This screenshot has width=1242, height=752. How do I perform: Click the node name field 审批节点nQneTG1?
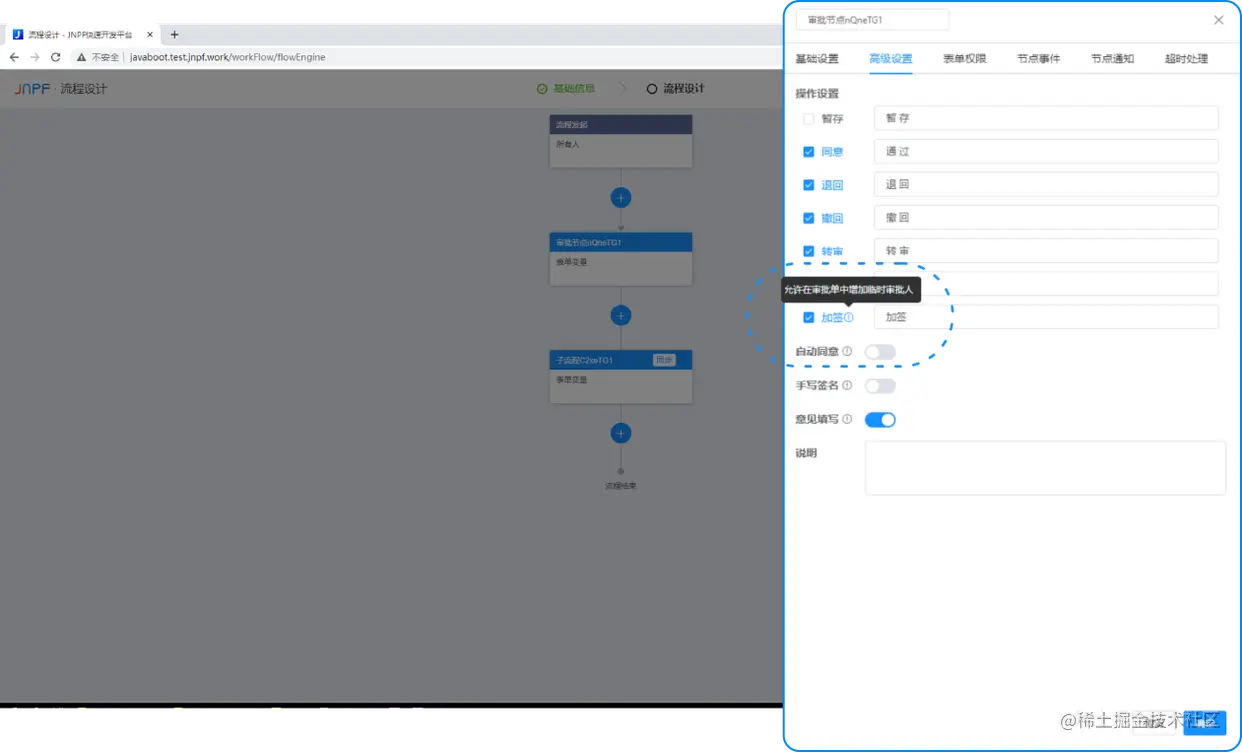pos(872,20)
